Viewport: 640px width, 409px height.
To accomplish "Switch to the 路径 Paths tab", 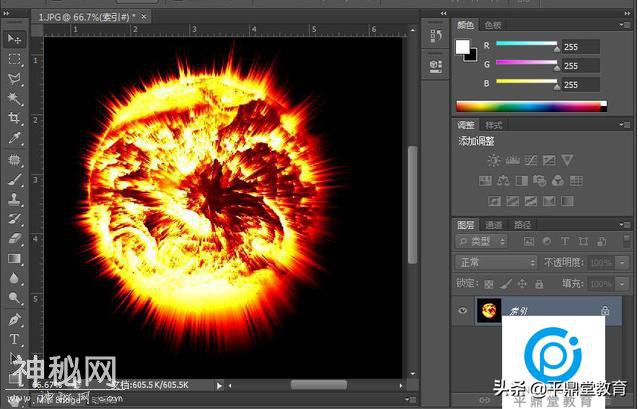I will pos(522,225).
